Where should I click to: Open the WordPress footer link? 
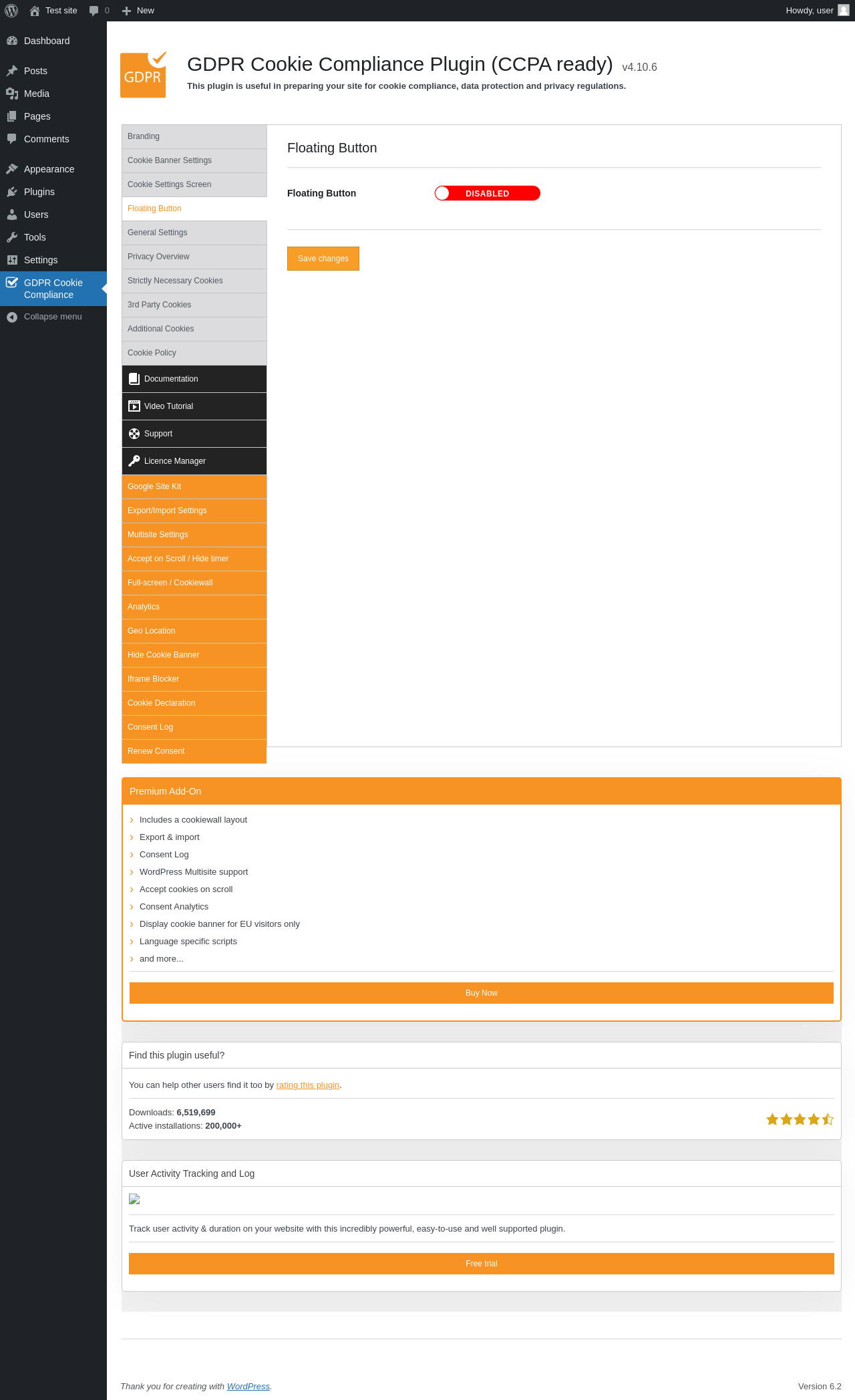(248, 1387)
